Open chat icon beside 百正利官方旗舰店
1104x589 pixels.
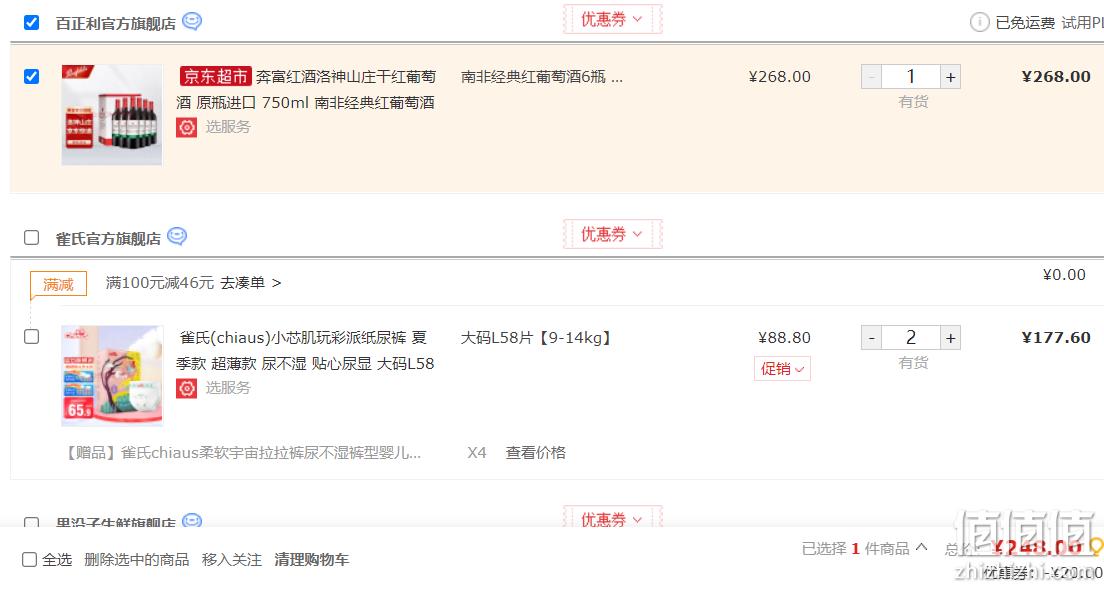point(192,22)
